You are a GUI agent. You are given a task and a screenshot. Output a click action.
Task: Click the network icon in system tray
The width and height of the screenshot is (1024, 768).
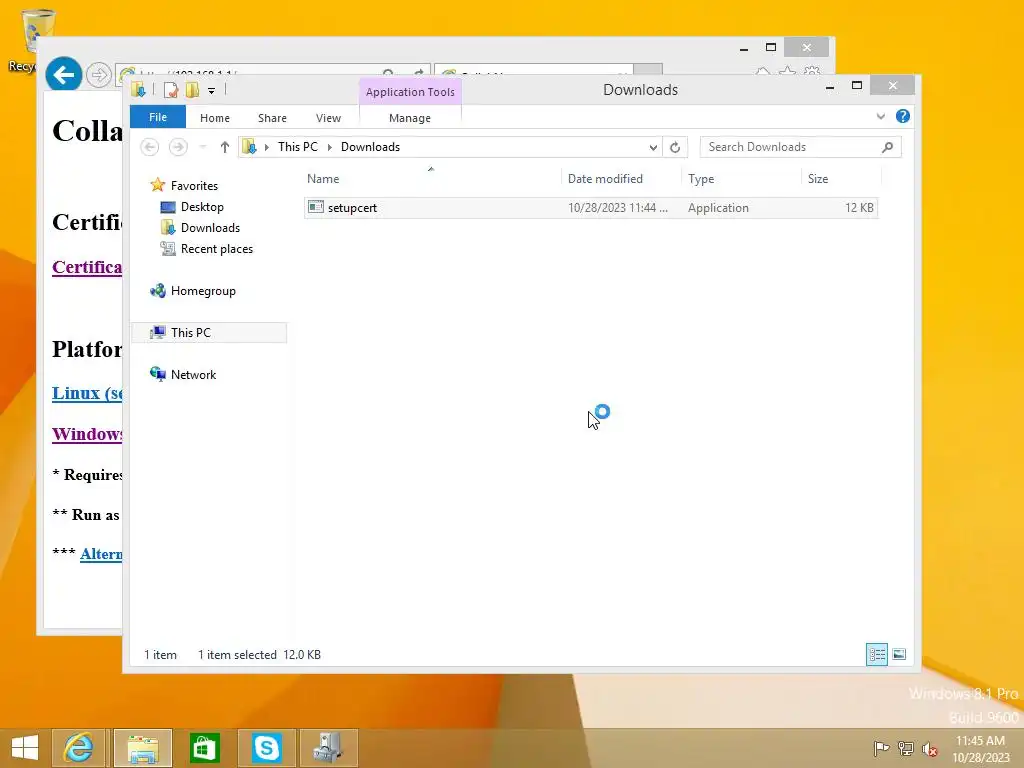point(905,748)
